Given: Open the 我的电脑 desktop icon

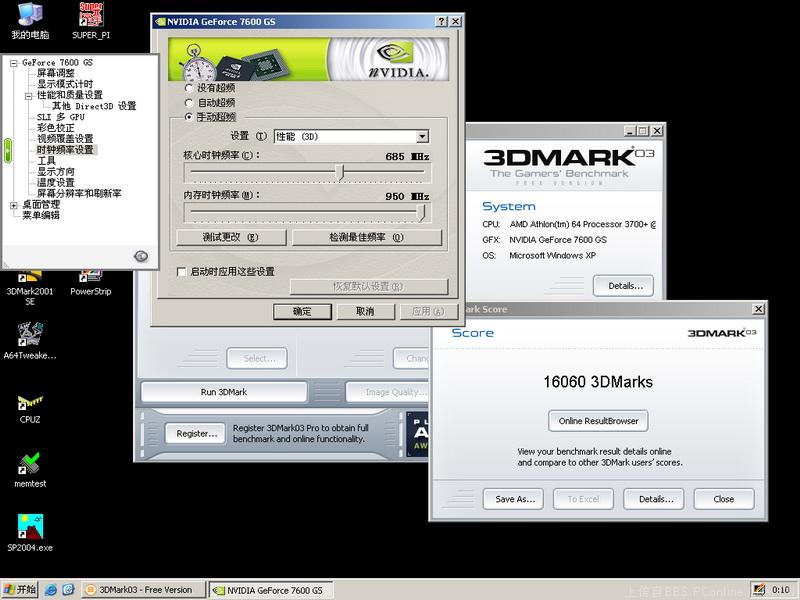Looking at the screenshot, I should (30, 20).
